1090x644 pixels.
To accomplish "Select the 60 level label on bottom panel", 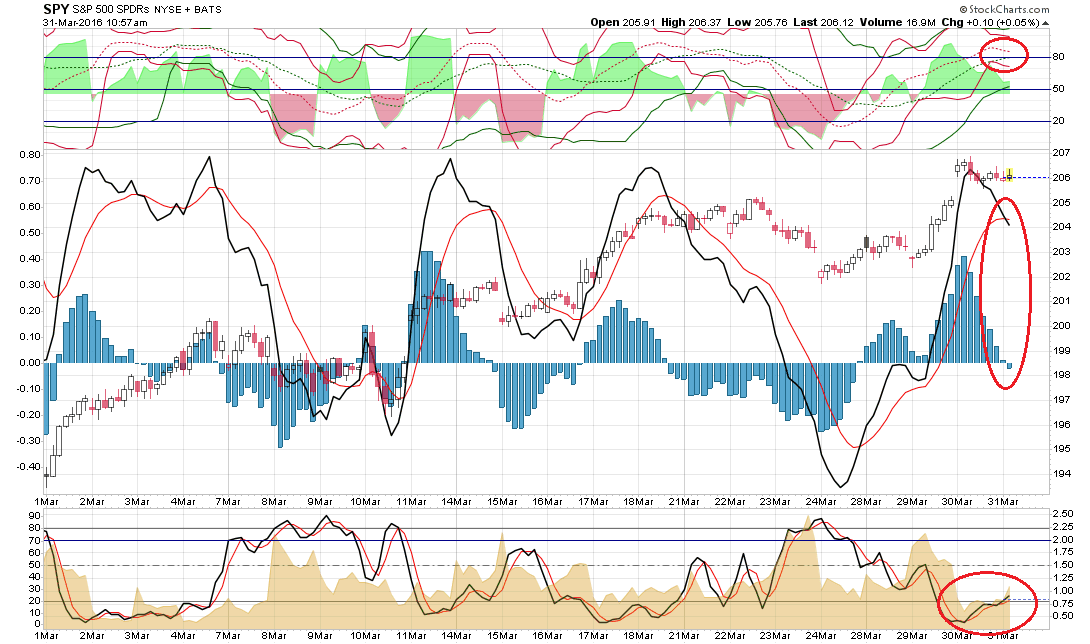I will click(x=34, y=552).
